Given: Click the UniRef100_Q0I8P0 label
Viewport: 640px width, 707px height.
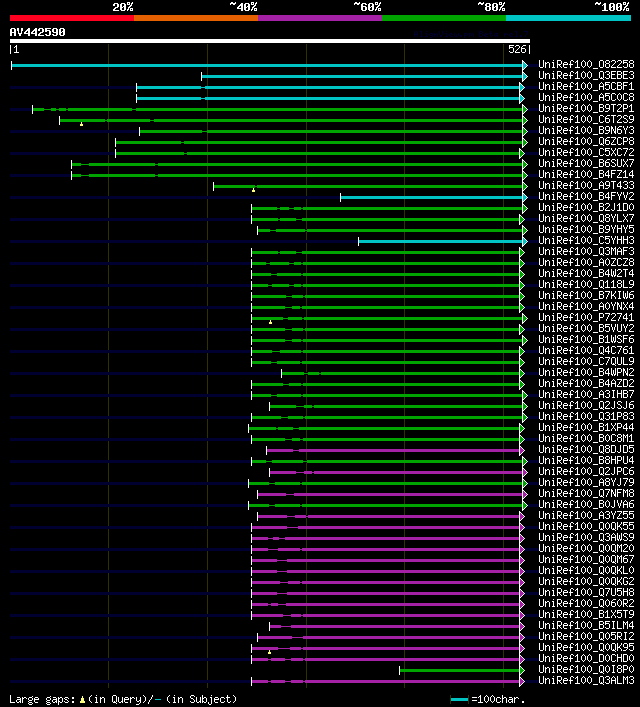Looking at the screenshot, I should point(586,670).
